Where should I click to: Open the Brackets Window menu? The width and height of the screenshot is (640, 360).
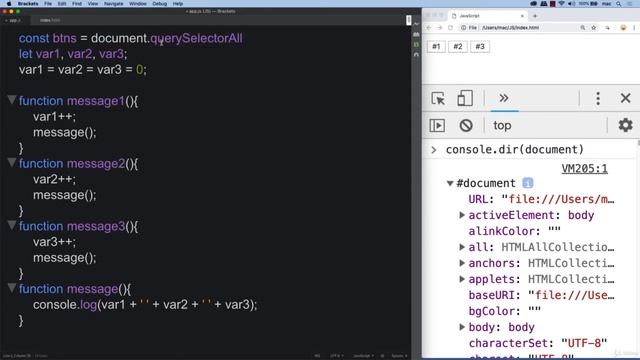tap(138, 4)
